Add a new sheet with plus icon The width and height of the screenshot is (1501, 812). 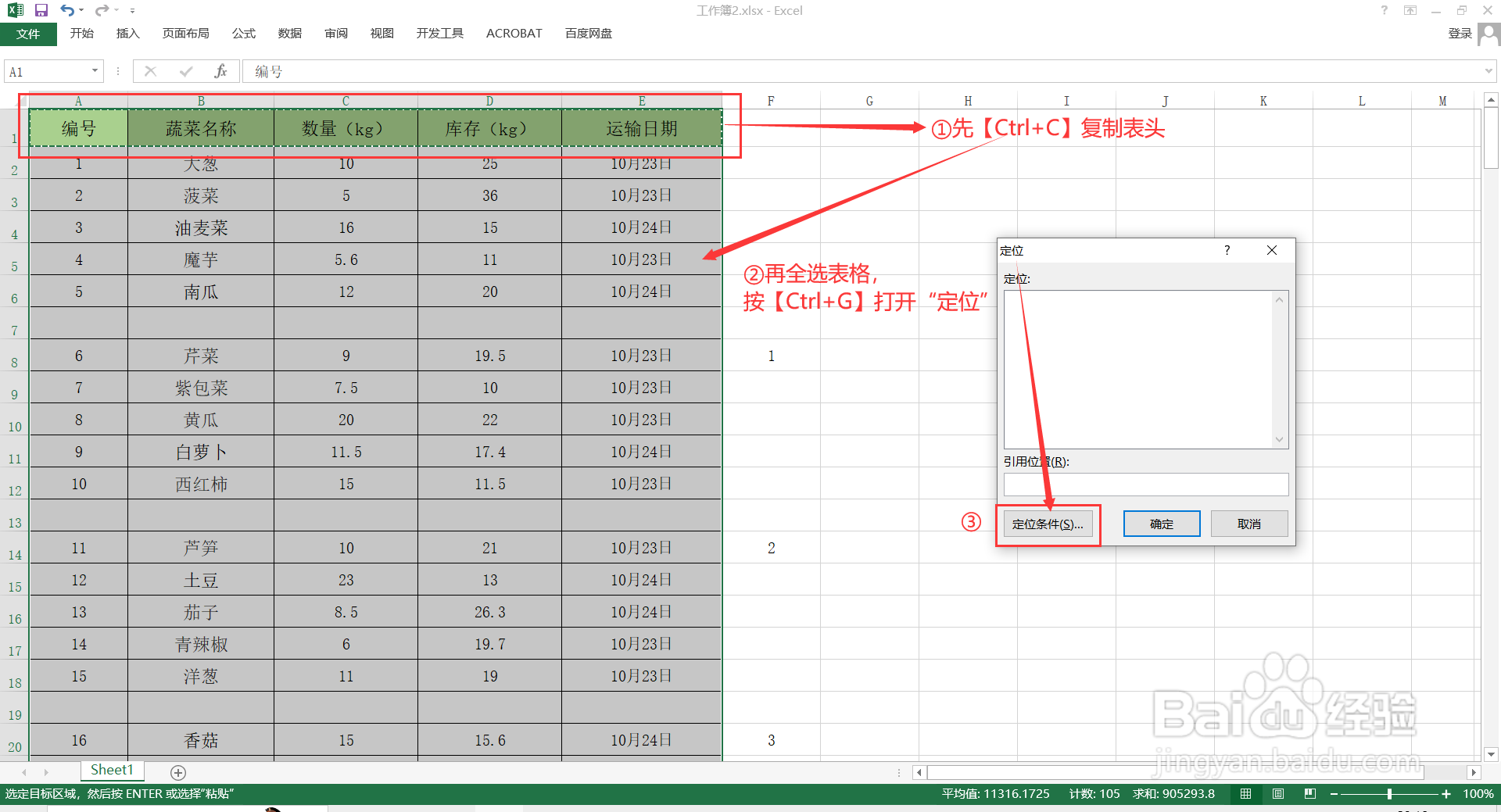178,772
